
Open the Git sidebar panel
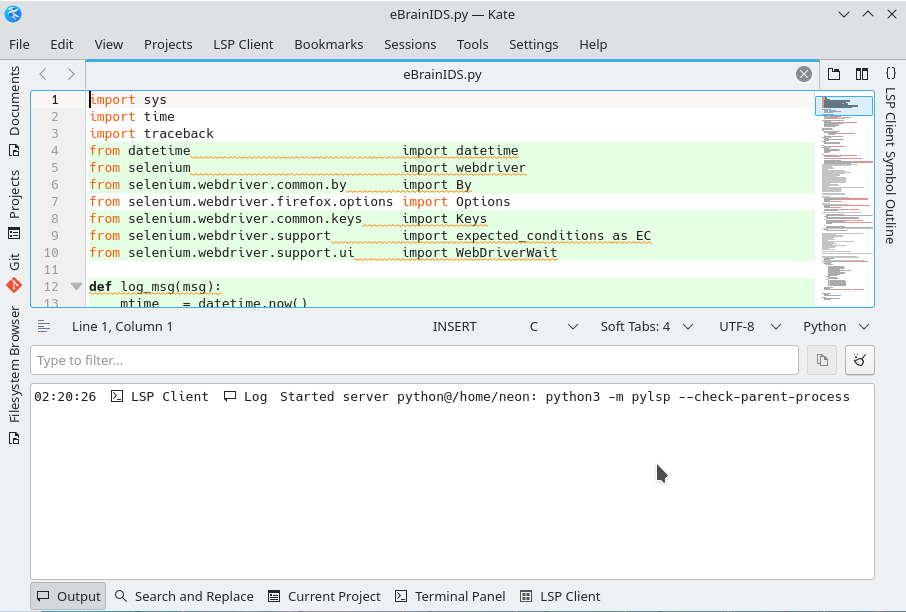pyautogui.click(x=14, y=273)
